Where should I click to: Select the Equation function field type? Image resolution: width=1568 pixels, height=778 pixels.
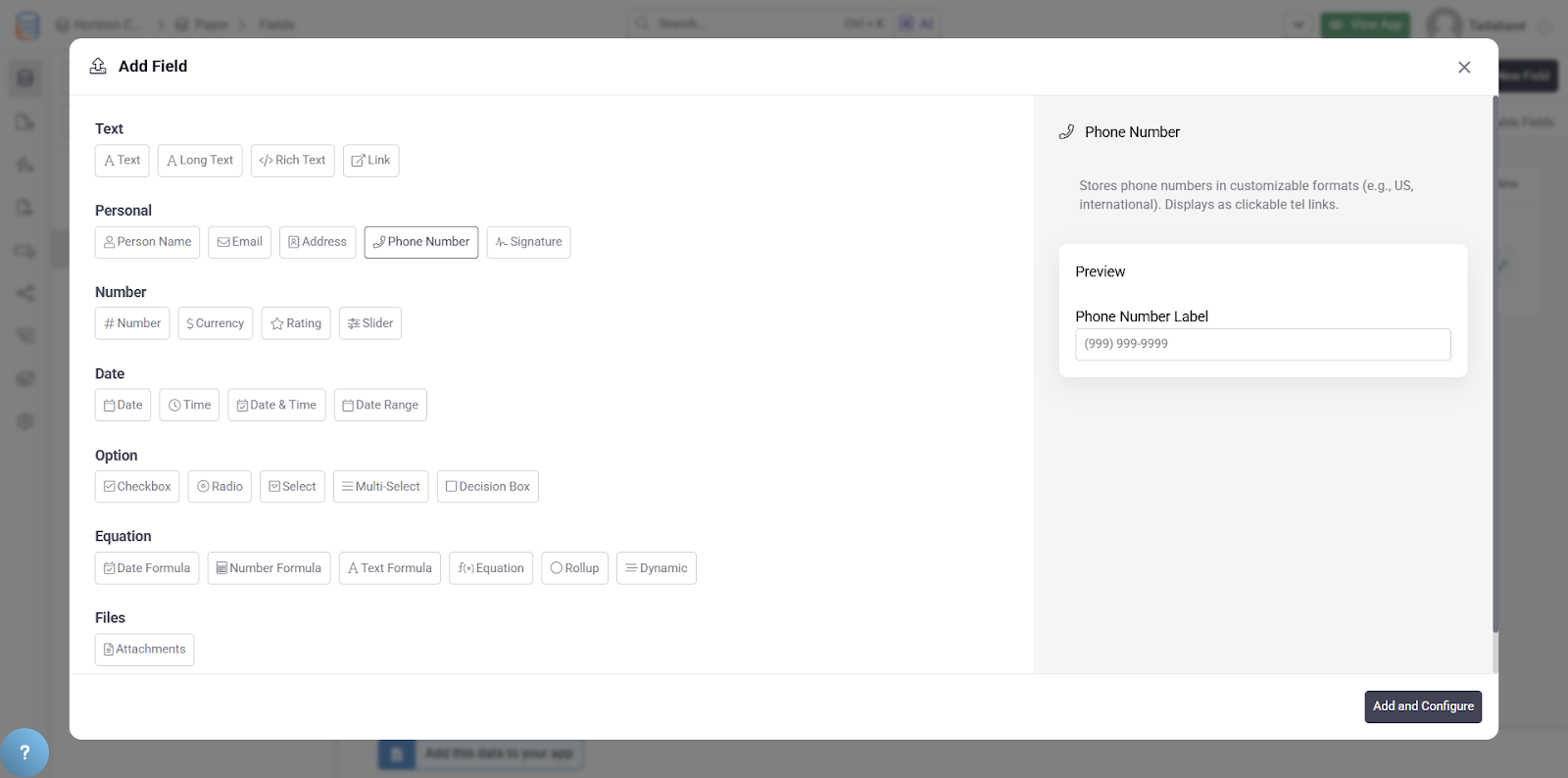point(491,568)
